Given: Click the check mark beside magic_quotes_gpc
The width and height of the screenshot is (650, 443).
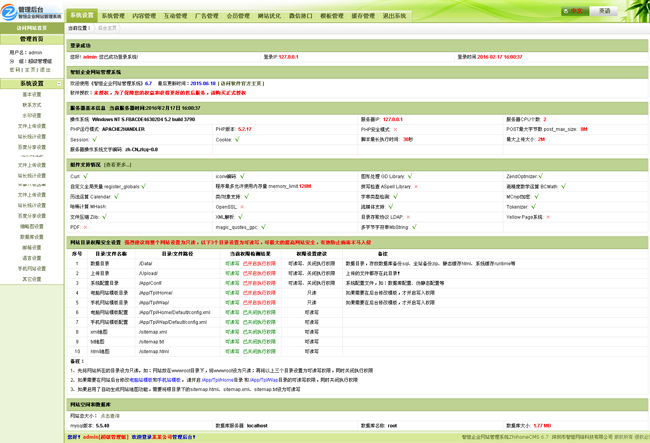Looking at the screenshot, I should click(263, 227).
